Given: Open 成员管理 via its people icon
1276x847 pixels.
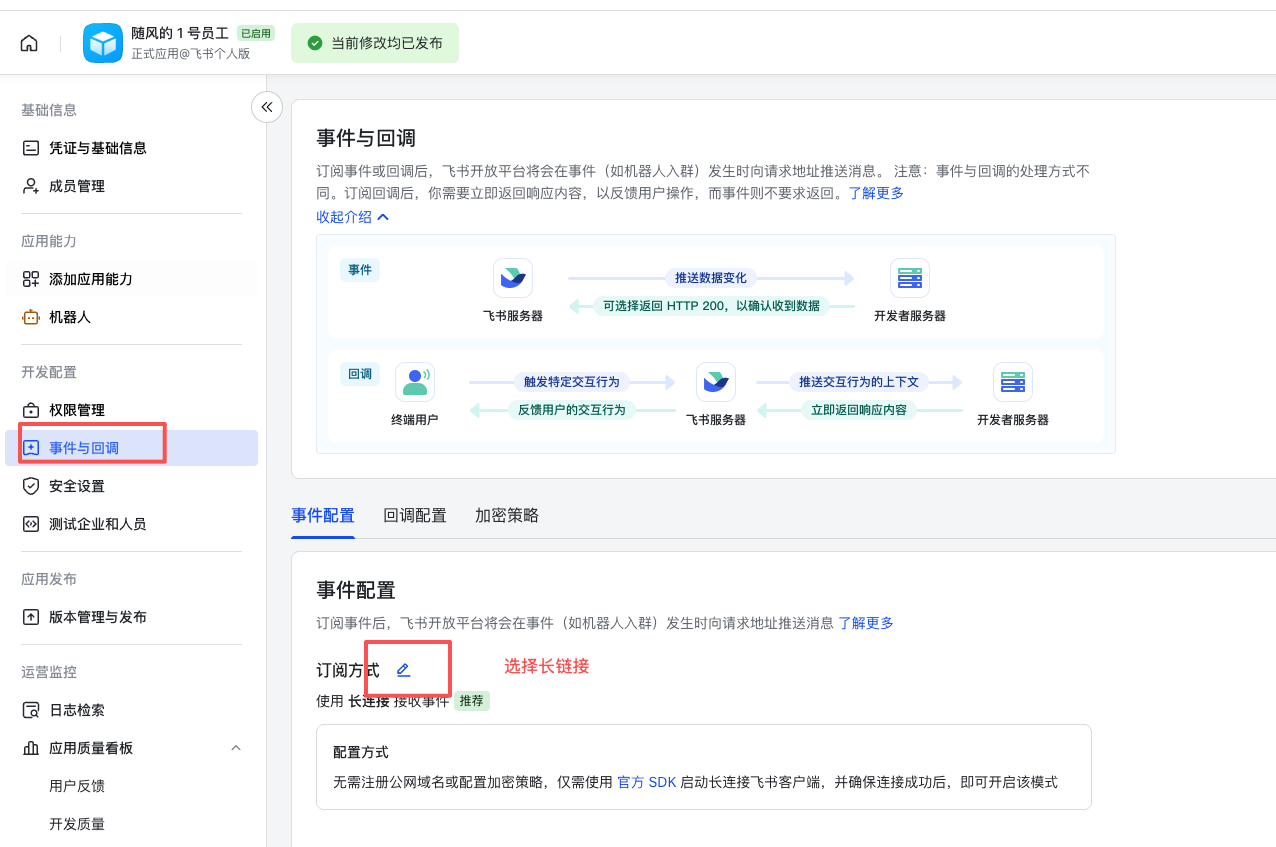Looking at the screenshot, I should click(31, 185).
